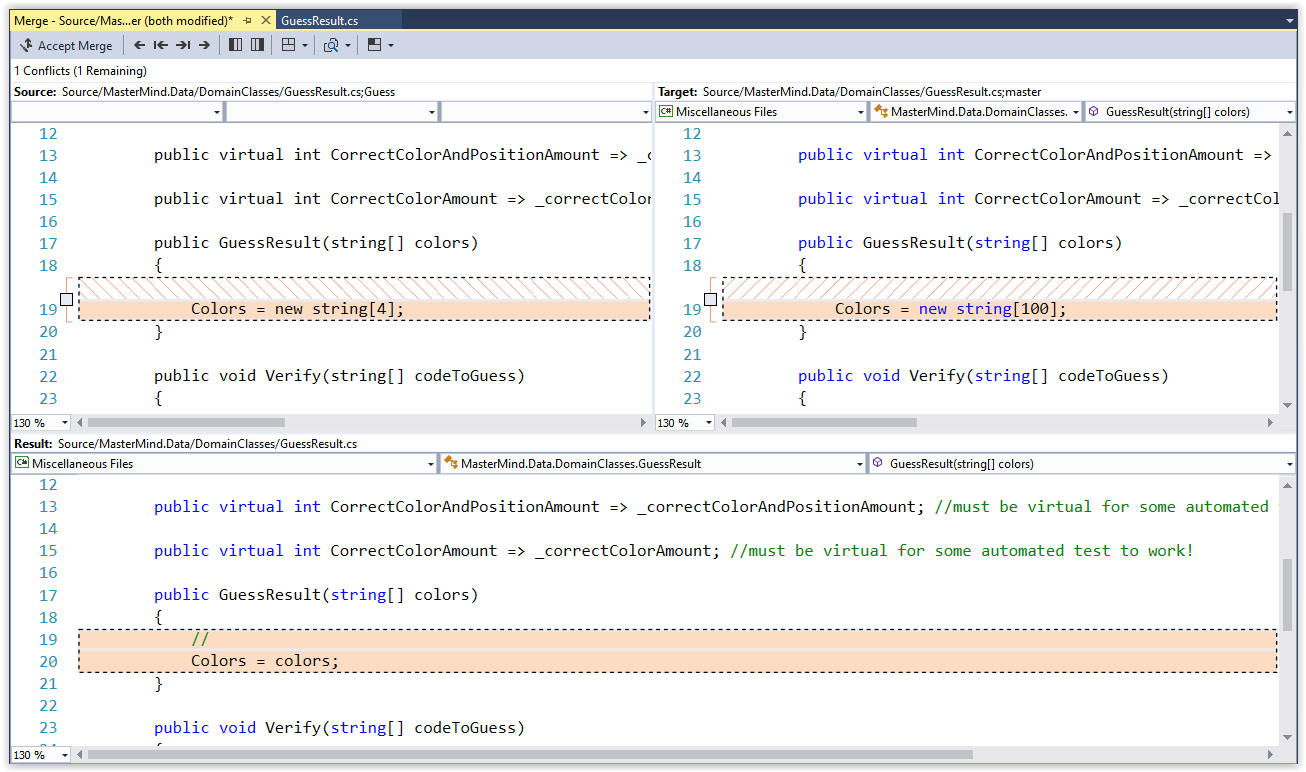Click 'public GuessResult(string[] colors)' in Target pane code

pos(960,243)
